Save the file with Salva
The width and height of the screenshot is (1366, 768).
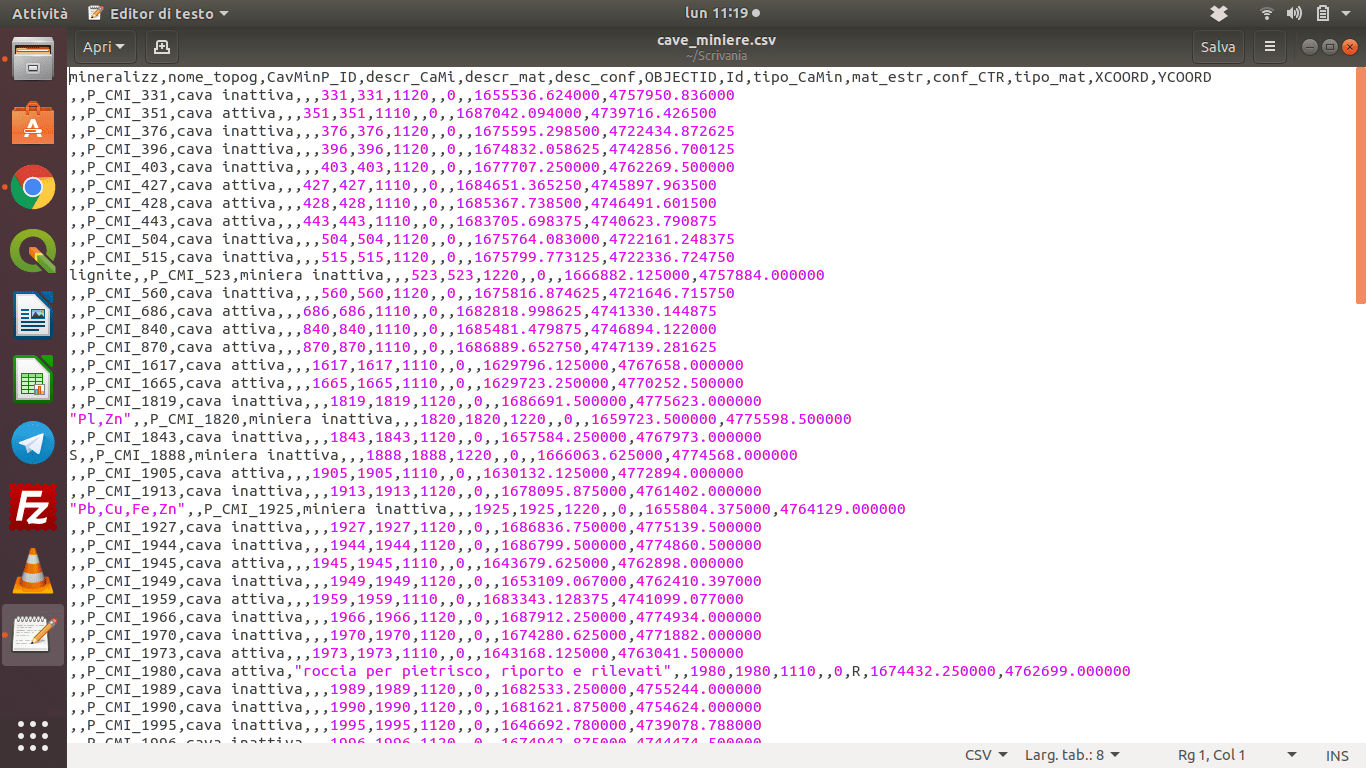coord(1218,46)
